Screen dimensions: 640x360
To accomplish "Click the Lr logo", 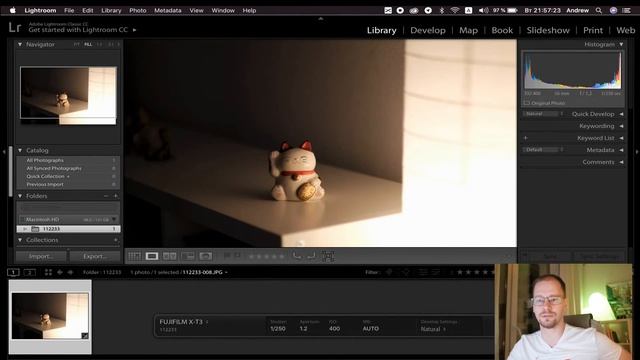I will 15,27.
